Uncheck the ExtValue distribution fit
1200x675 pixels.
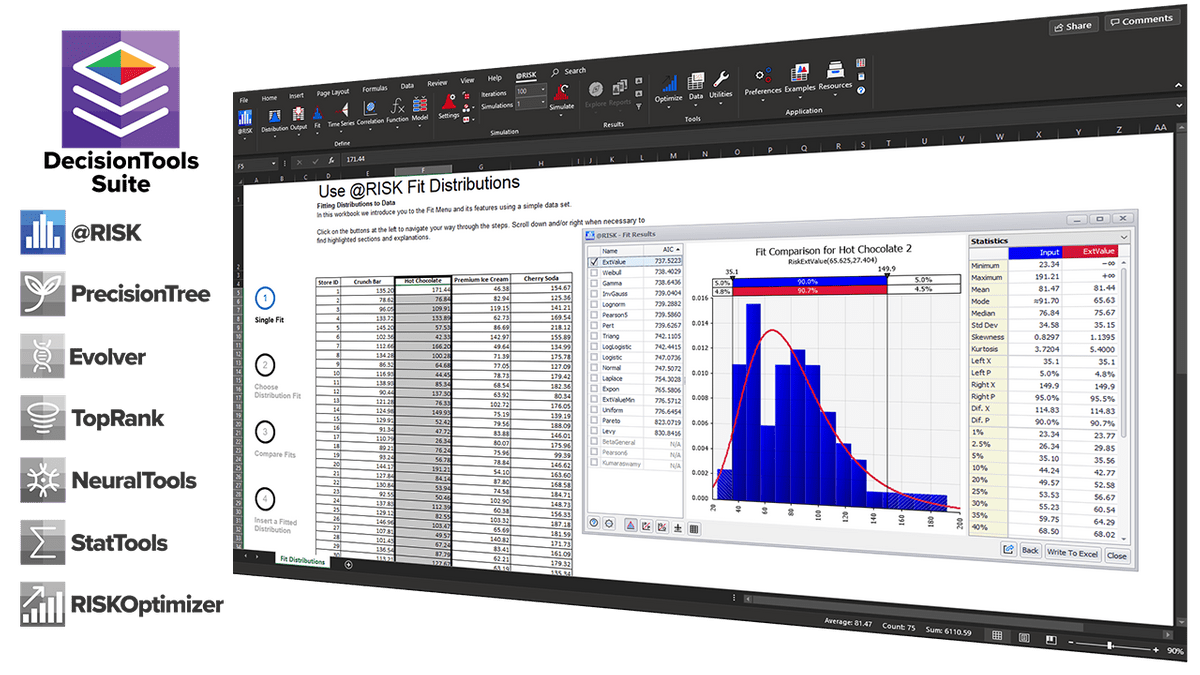(594, 261)
